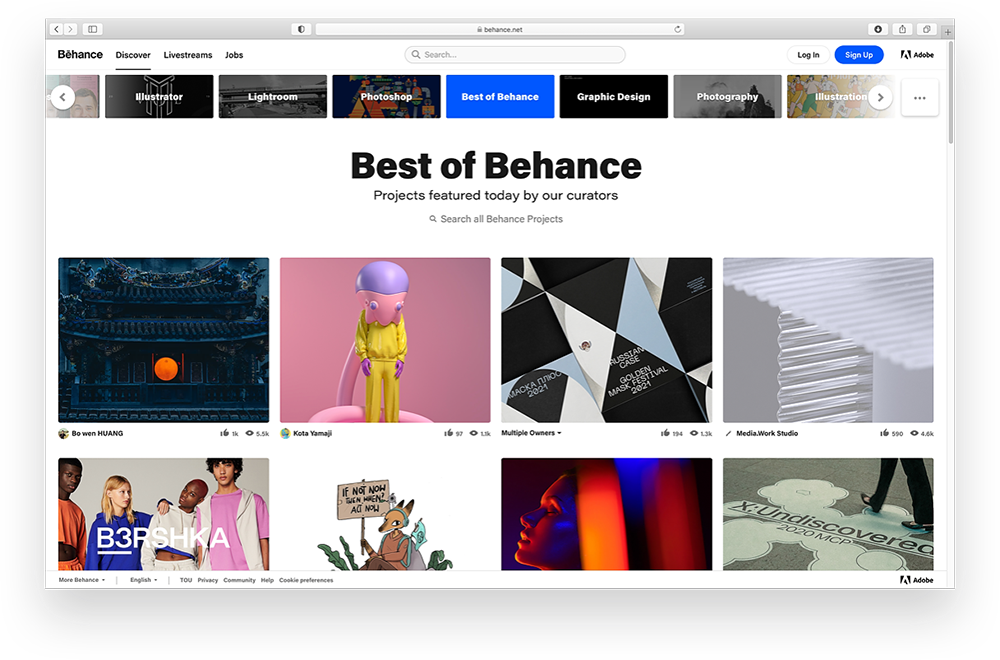This screenshot has width=1000, height=660.
Task: Go to the Jobs tab
Action: click(234, 55)
